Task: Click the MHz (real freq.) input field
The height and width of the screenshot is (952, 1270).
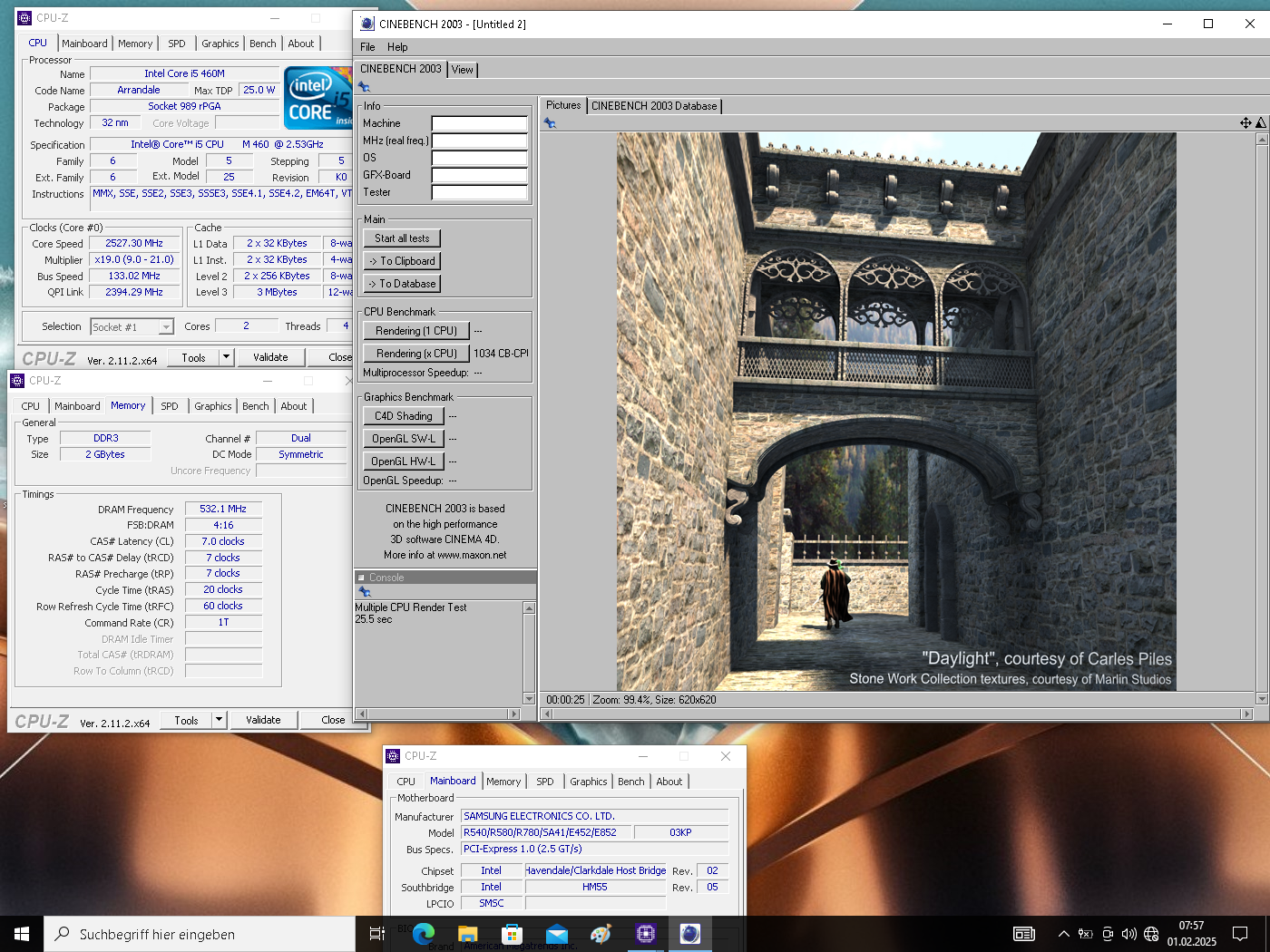Action: click(480, 141)
